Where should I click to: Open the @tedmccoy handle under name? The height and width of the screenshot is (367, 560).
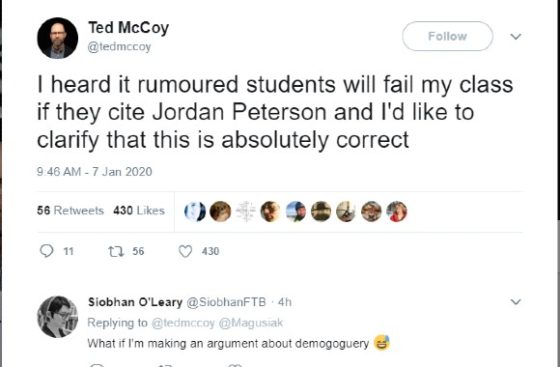[x=120, y=47]
